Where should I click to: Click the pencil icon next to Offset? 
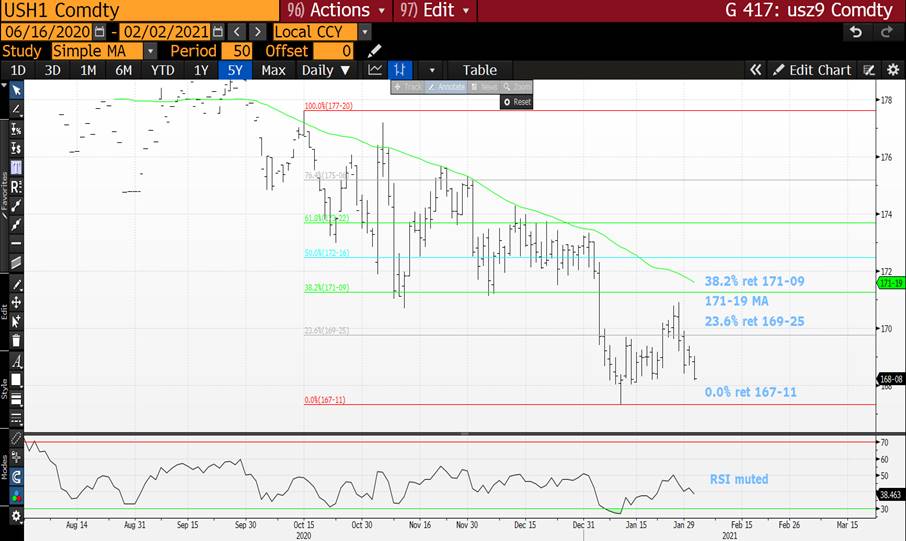pos(374,51)
